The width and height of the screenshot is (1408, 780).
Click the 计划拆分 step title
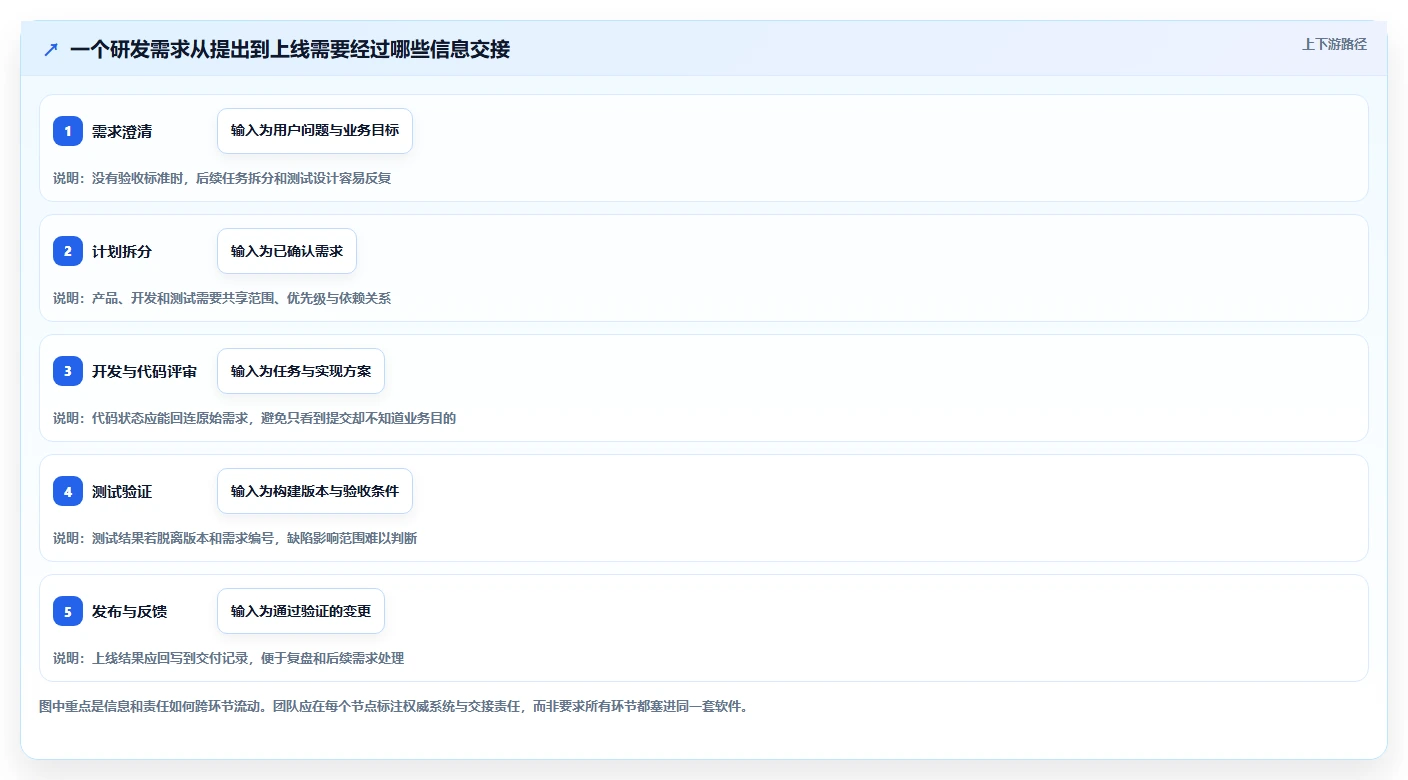(122, 251)
